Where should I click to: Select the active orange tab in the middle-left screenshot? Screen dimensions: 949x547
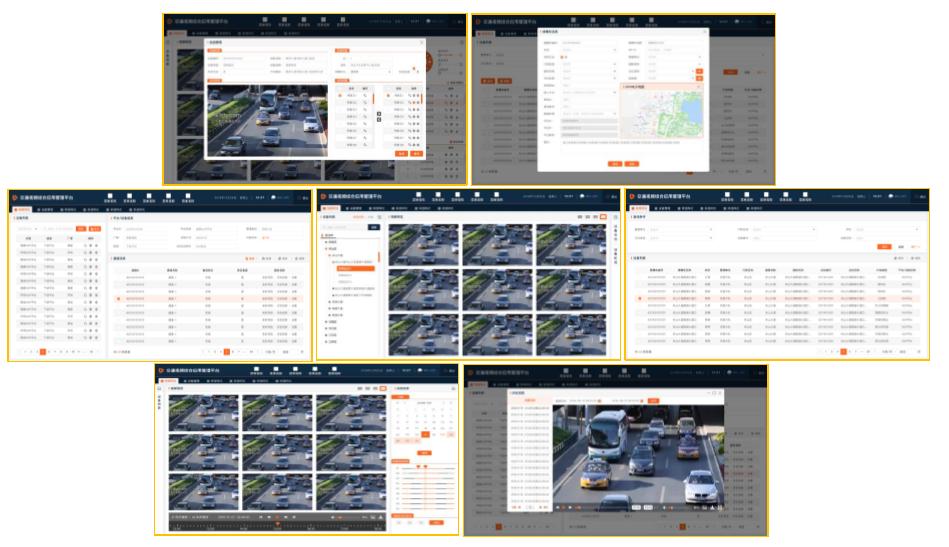25,209
